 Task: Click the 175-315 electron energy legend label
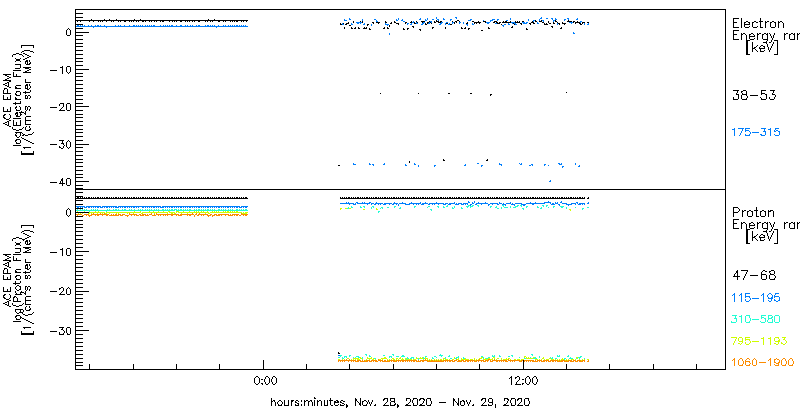[756, 133]
